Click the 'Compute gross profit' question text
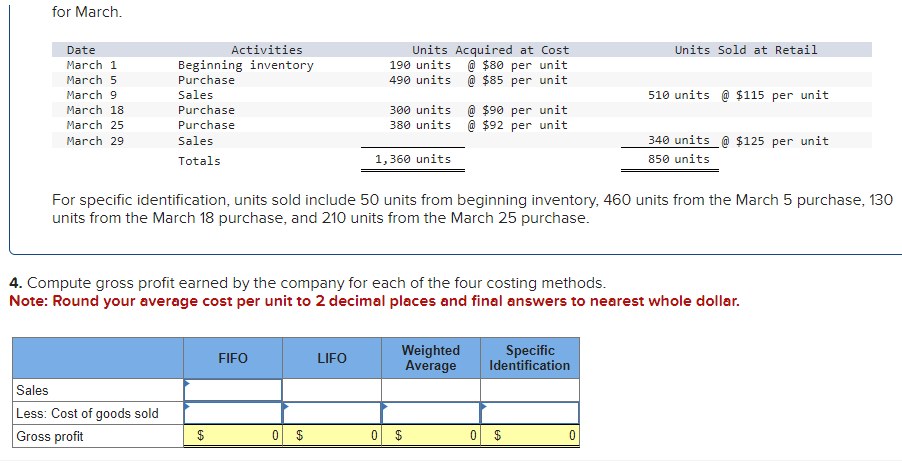The image size is (902, 463). coord(308,283)
